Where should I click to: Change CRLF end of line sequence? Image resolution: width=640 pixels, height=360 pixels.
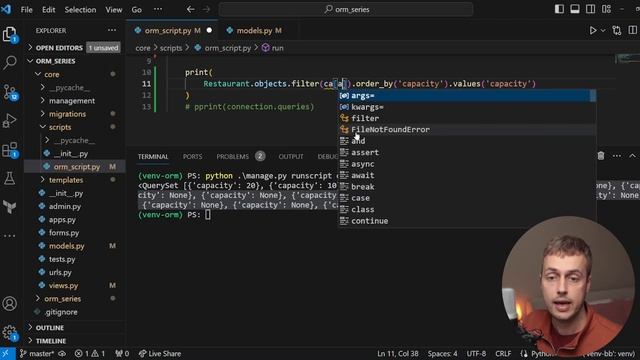pos(503,354)
